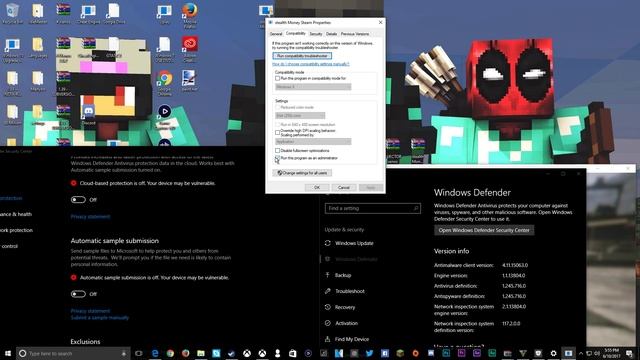The image size is (640, 360).
Task: Show hidden system tray icons
Action: tap(581, 353)
